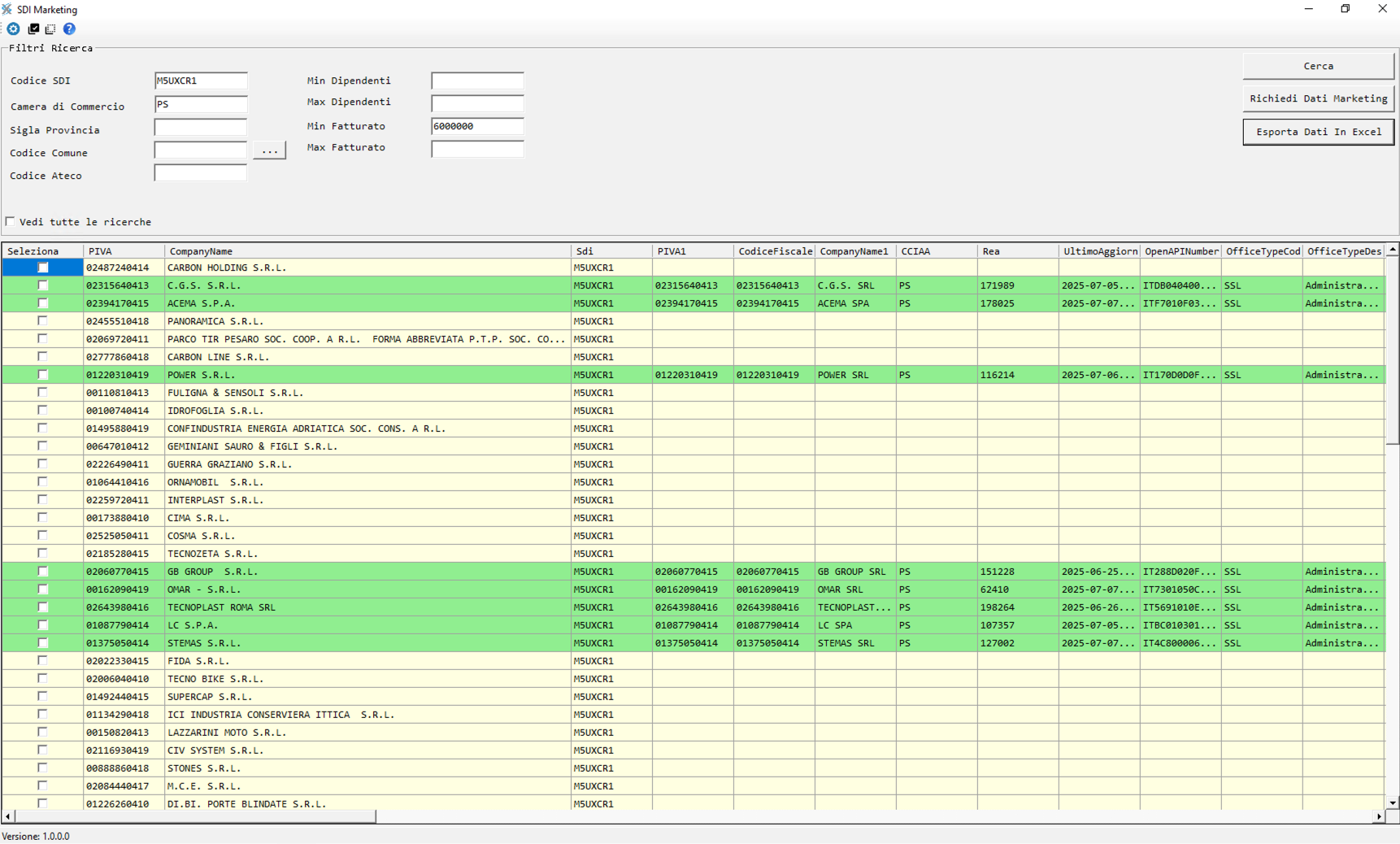1400x844 pixels.
Task: Click the vertical scrollbar down arrow
Action: 1393,803
